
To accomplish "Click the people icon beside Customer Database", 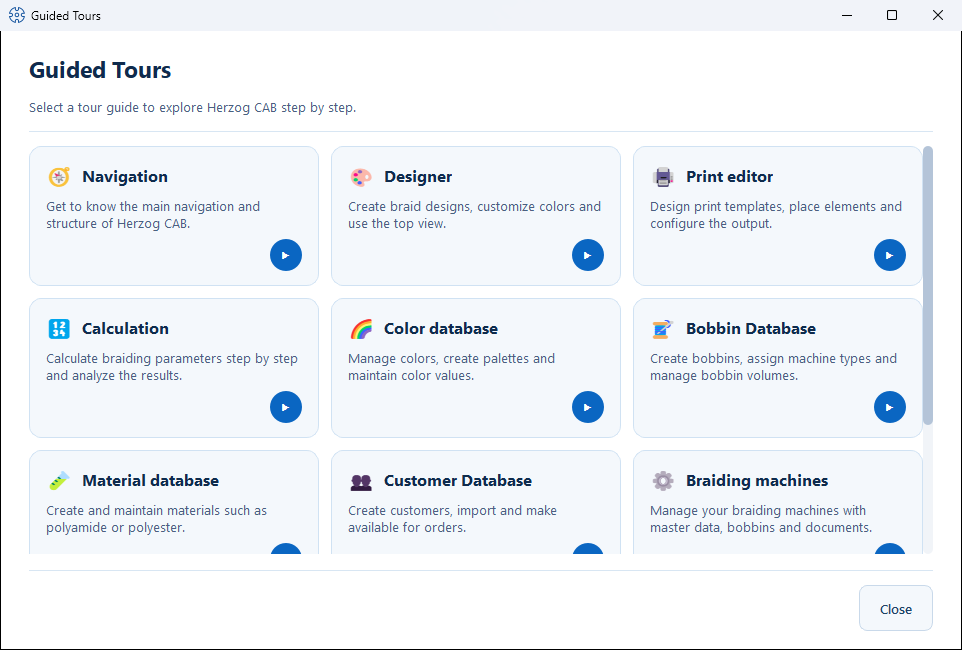I will tap(361, 481).
